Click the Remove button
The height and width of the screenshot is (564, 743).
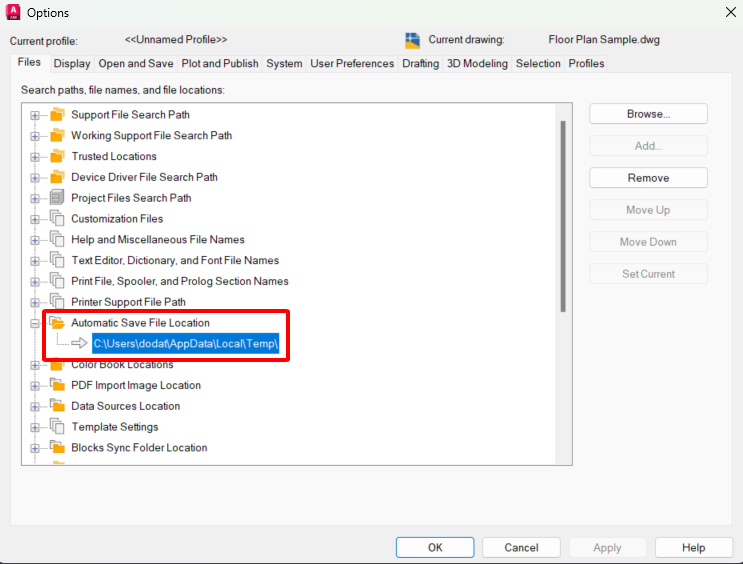coord(648,178)
